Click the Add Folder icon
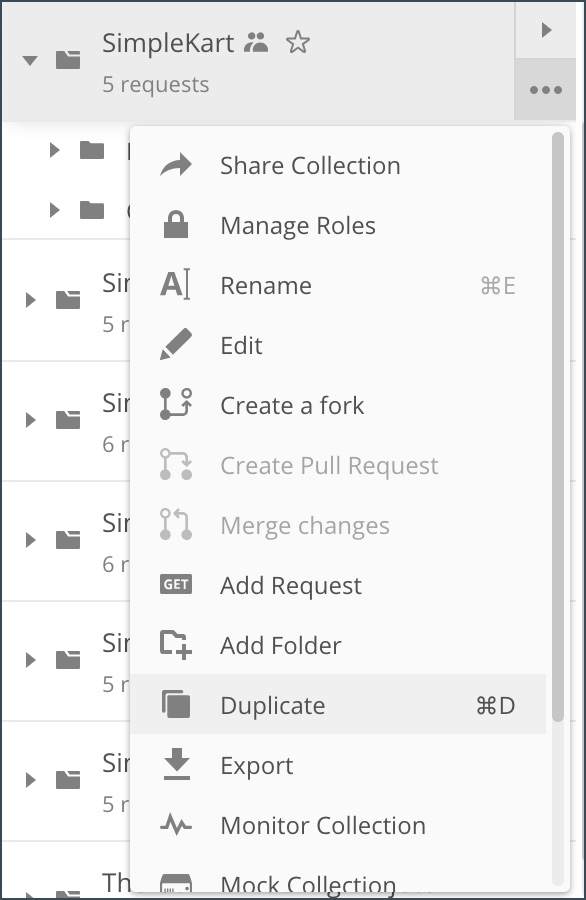The image size is (586, 900). (x=176, y=645)
